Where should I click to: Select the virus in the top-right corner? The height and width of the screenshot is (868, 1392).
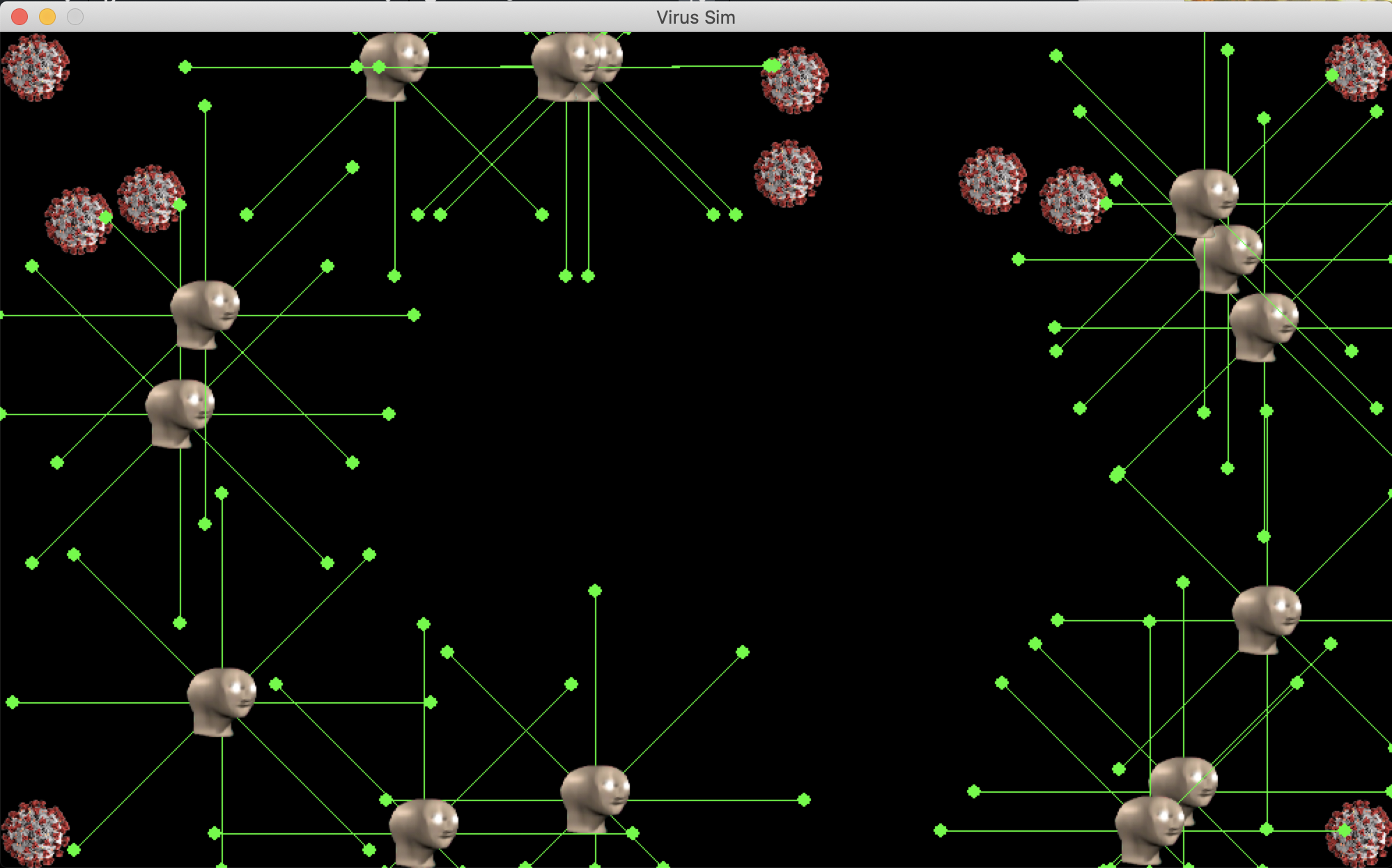pyautogui.click(x=1357, y=68)
